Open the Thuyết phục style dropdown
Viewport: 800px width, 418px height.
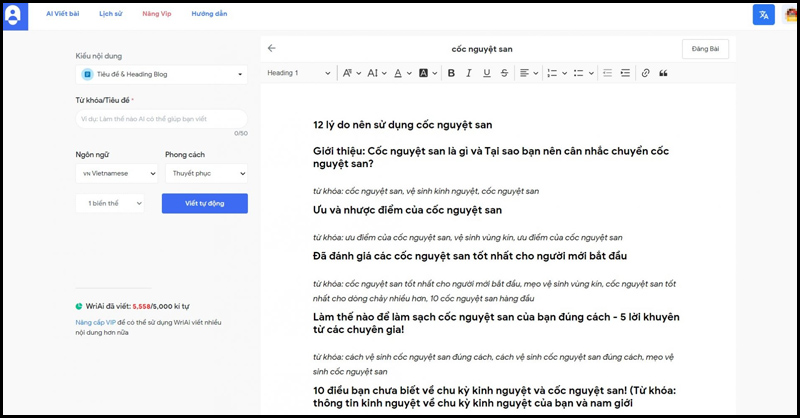(207, 174)
